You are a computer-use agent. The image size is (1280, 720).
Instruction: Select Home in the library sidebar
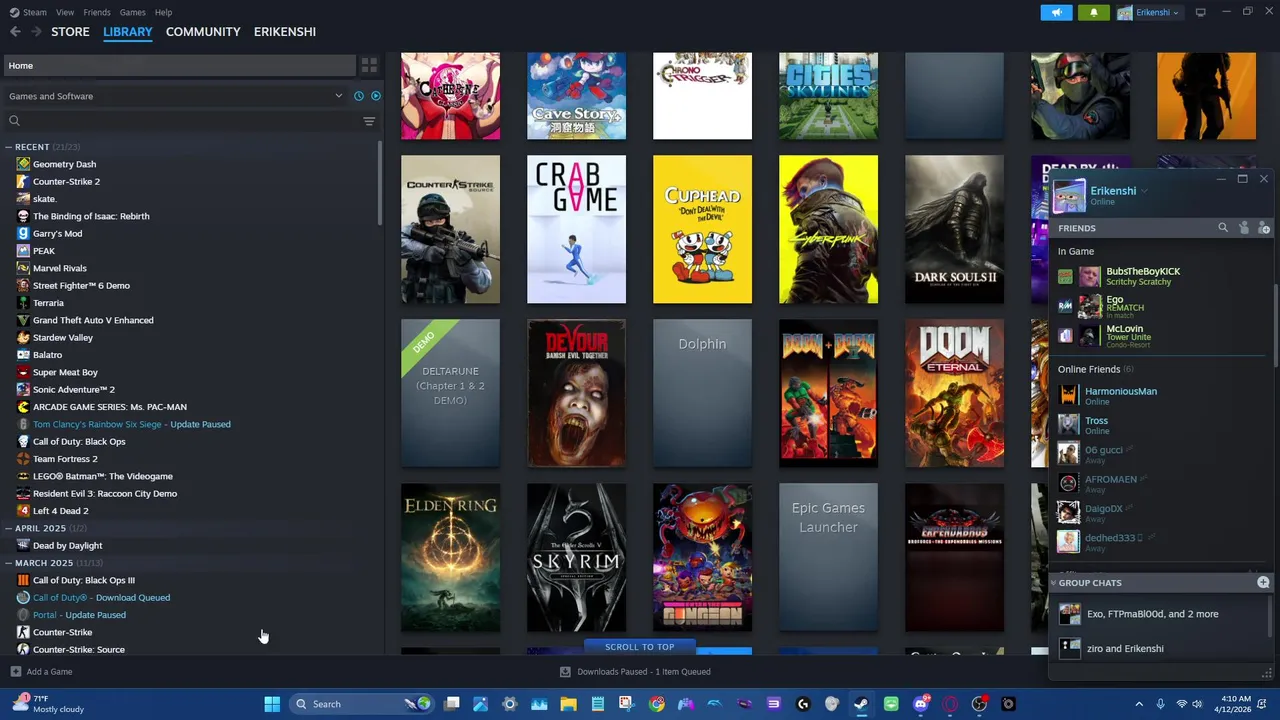179,65
